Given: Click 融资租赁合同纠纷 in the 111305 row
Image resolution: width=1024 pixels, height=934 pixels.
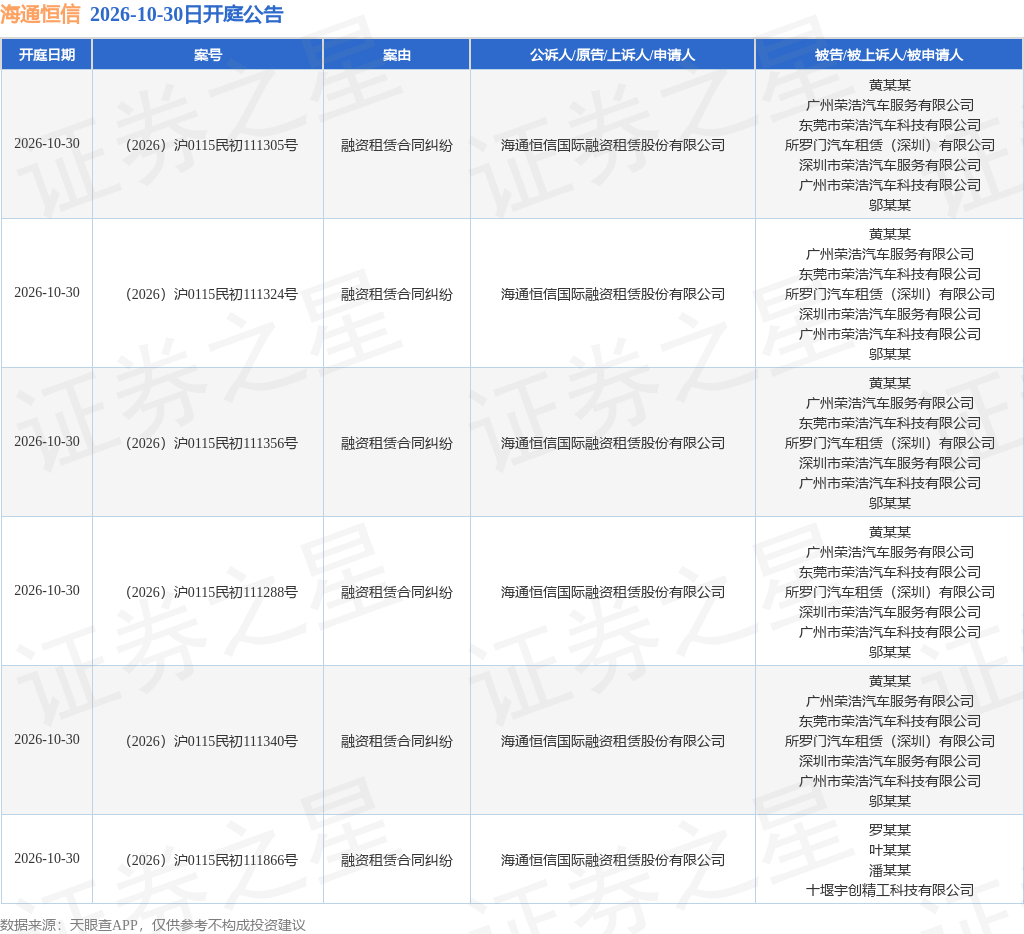Looking at the screenshot, I should click(396, 145).
